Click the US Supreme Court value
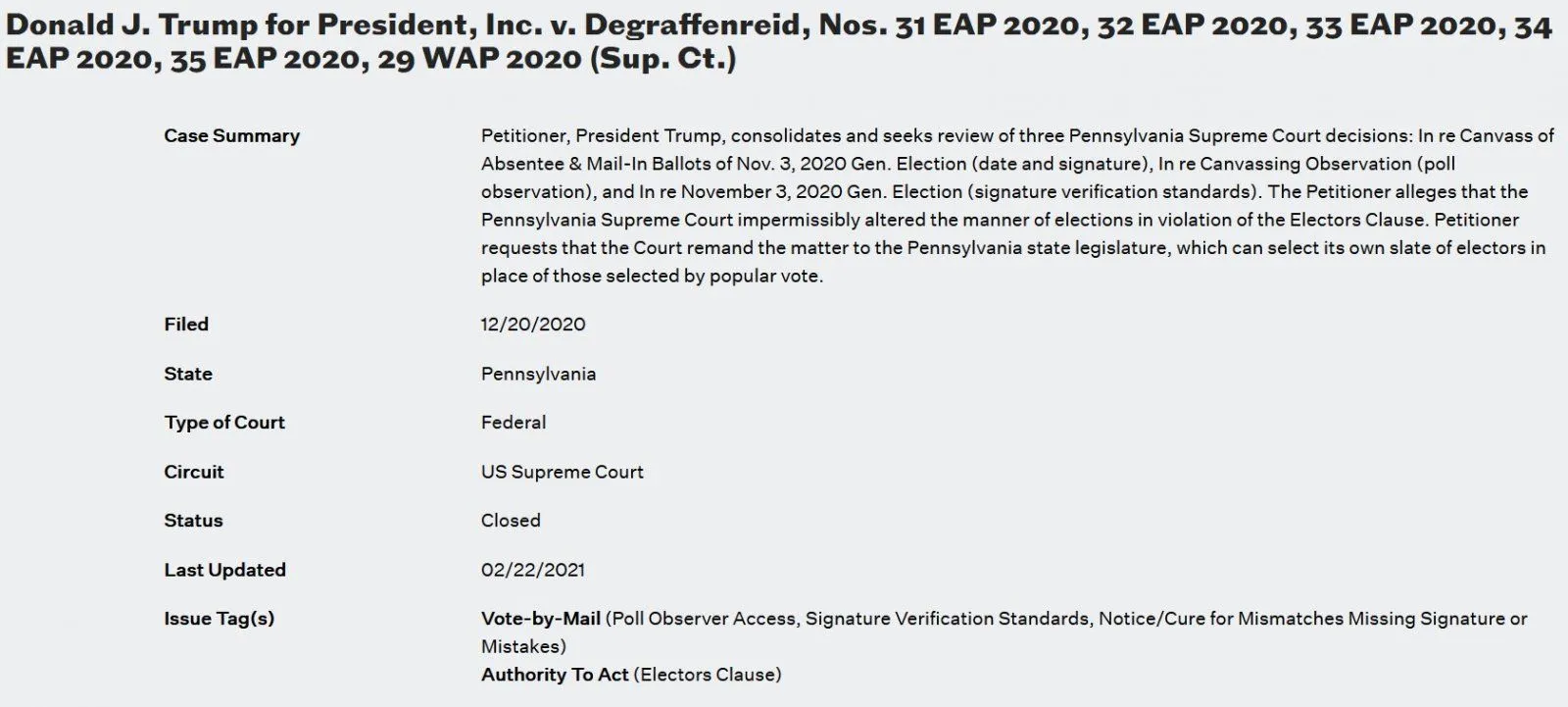 [x=562, y=472]
